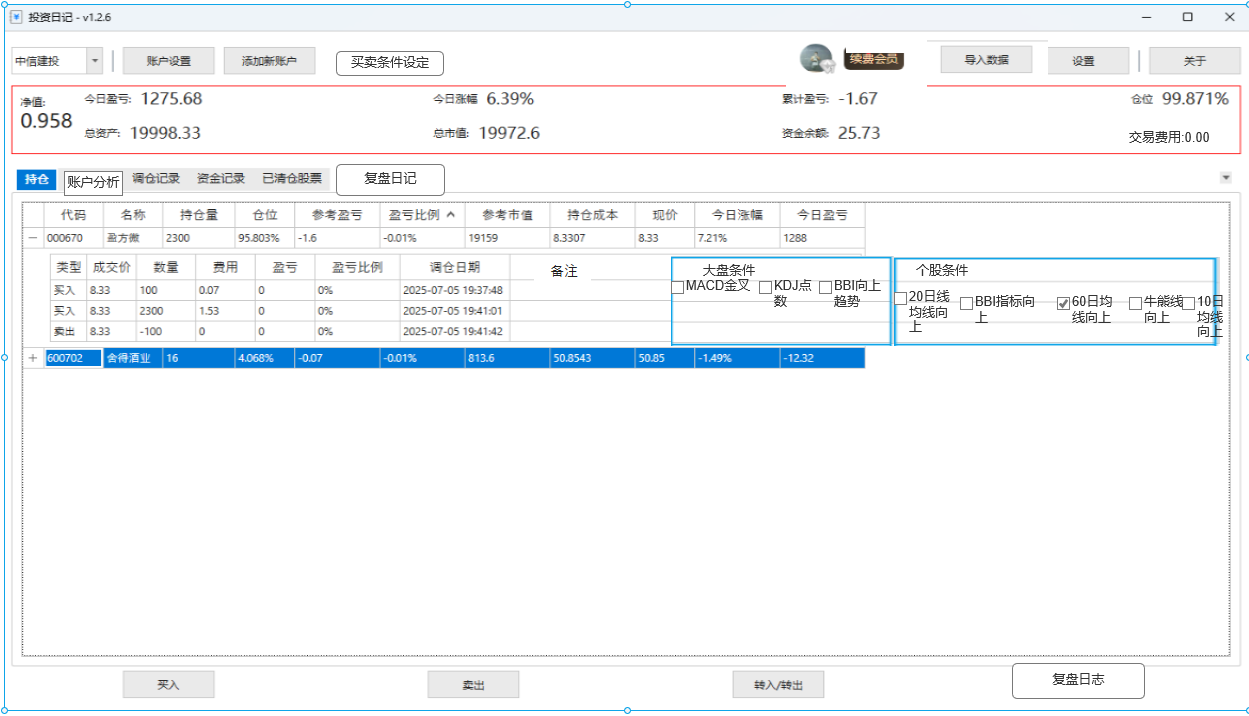Switch to the 已清仓股票 tab
The width and height of the screenshot is (1249, 716).
point(291,179)
